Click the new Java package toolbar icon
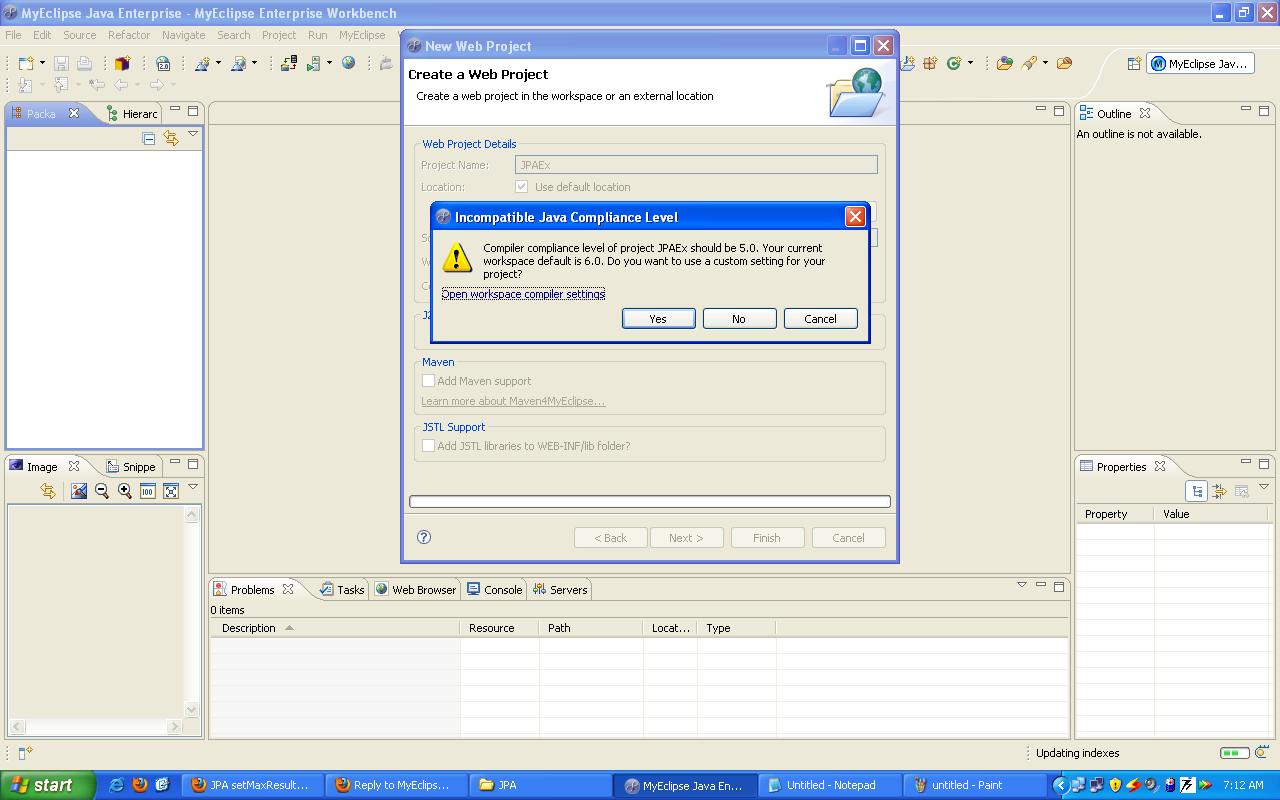The height and width of the screenshot is (800, 1280). point(930,63)
